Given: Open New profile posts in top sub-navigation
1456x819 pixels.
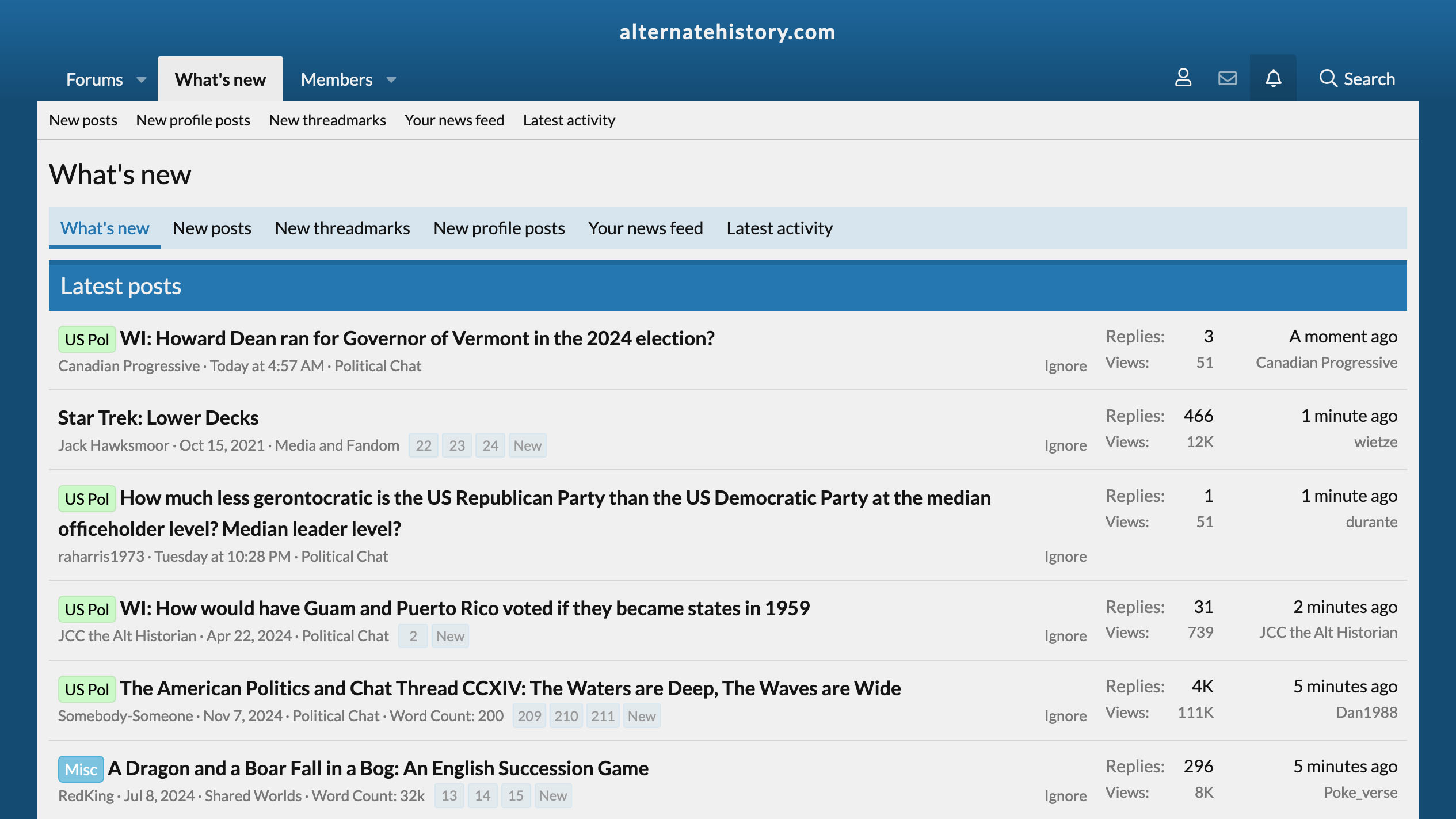Looking at the screenshot, I should 193,120.
